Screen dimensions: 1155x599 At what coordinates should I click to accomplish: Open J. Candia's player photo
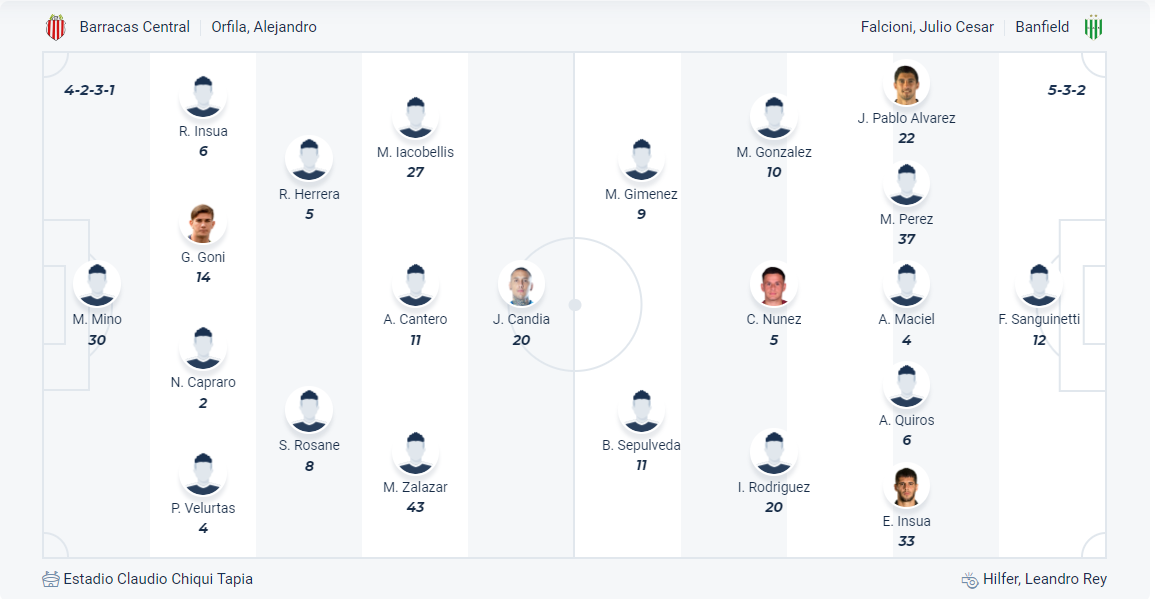[521, 285]
